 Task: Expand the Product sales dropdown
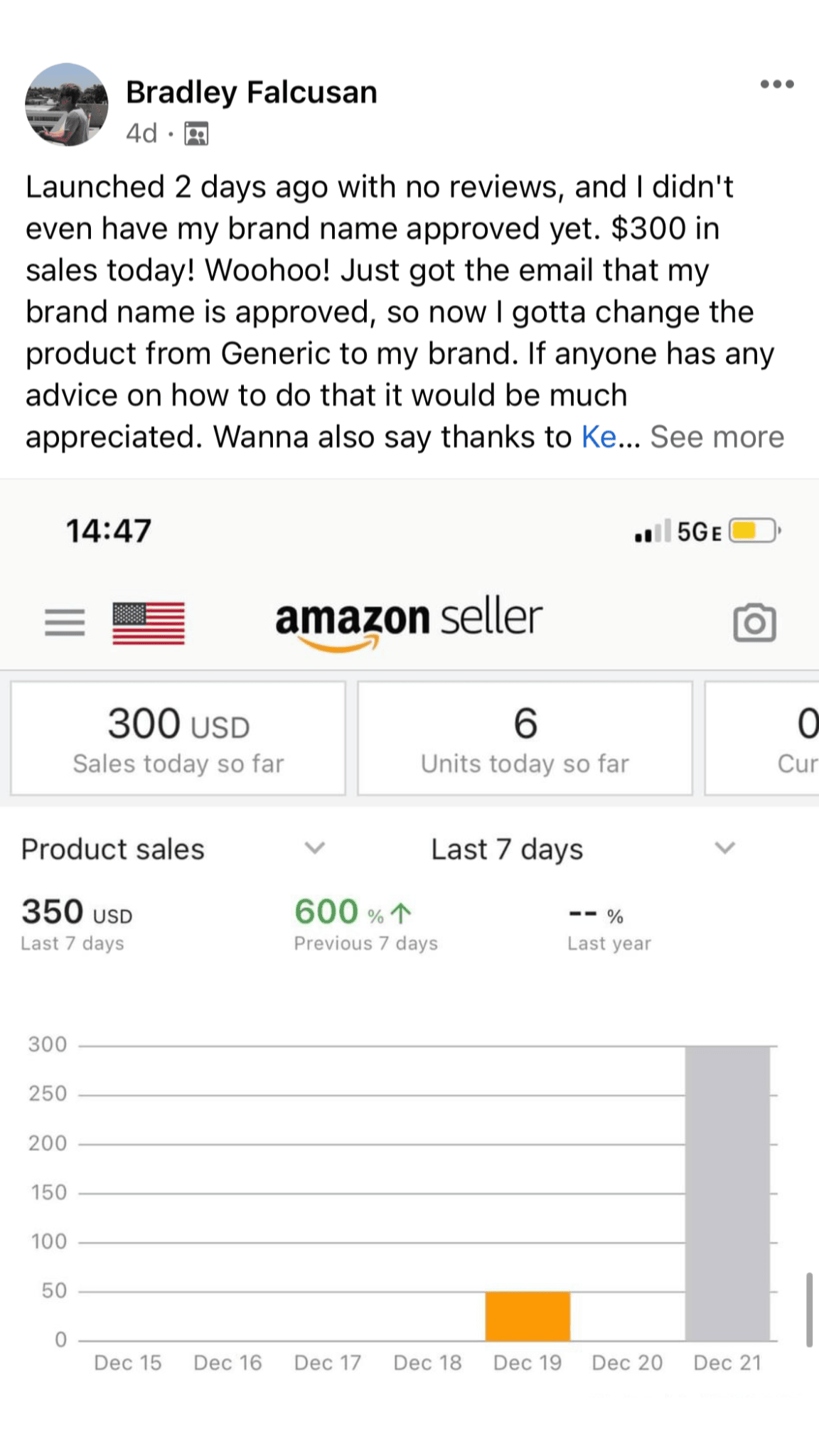314,848
